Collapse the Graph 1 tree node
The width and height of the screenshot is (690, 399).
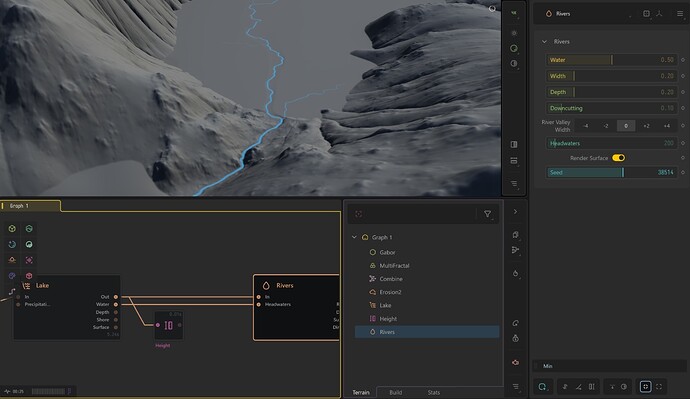[354, 237]
